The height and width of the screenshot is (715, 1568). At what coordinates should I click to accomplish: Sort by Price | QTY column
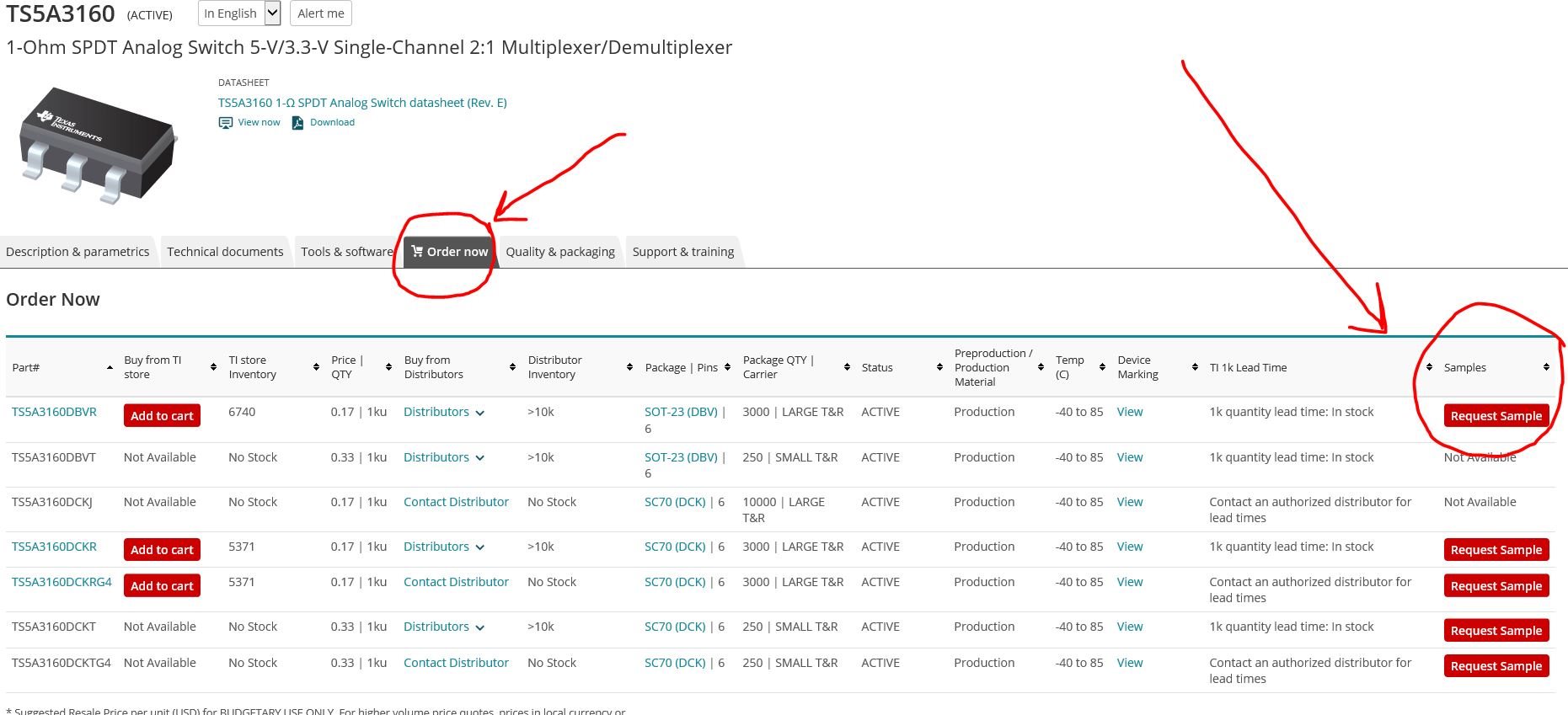point(388,367)
